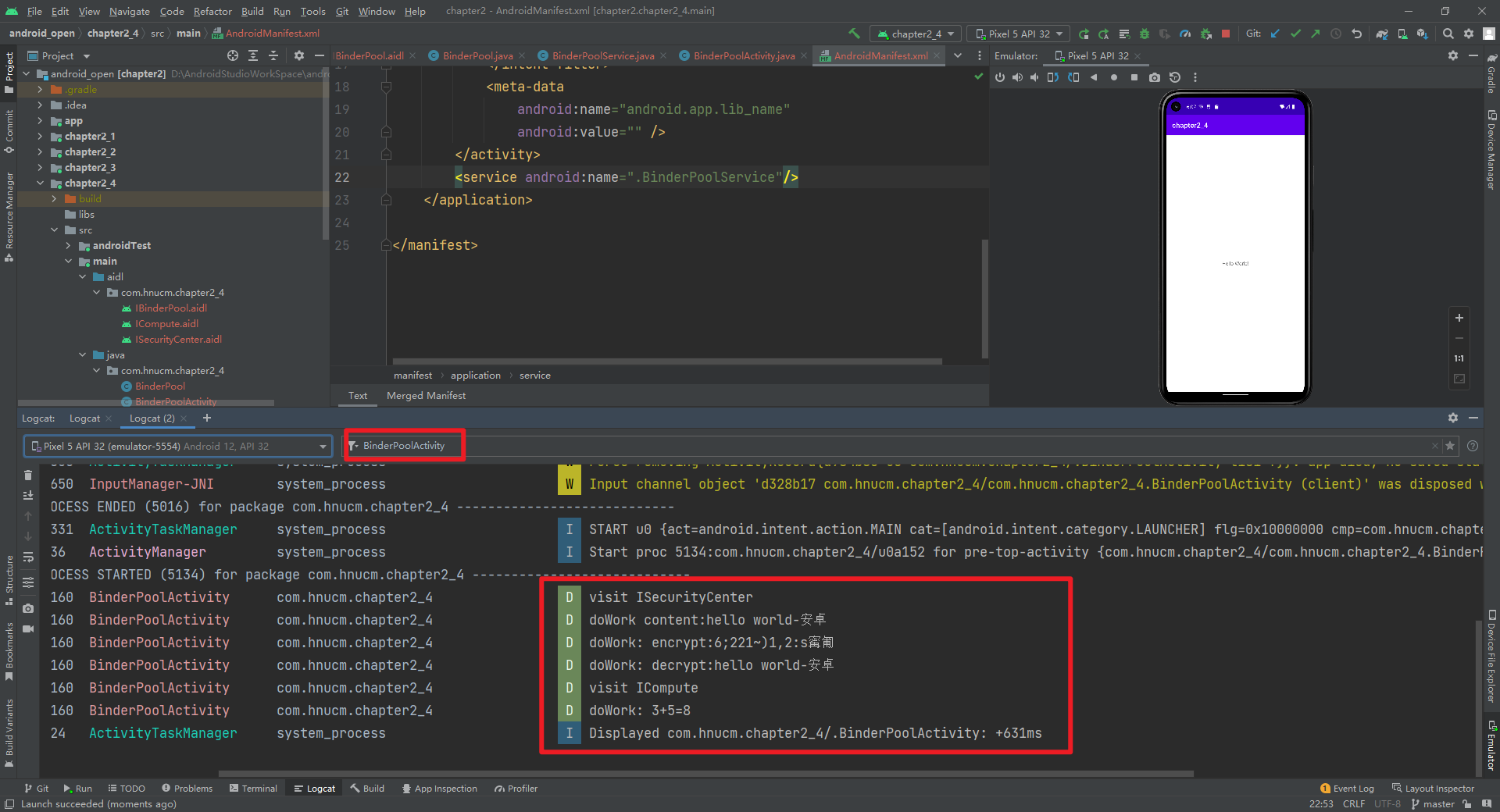Image resolution: width=1500 pixels, height=812 pixels.
Task: Select IBinderPool.aidl in project tree
Action: (170, 308)
